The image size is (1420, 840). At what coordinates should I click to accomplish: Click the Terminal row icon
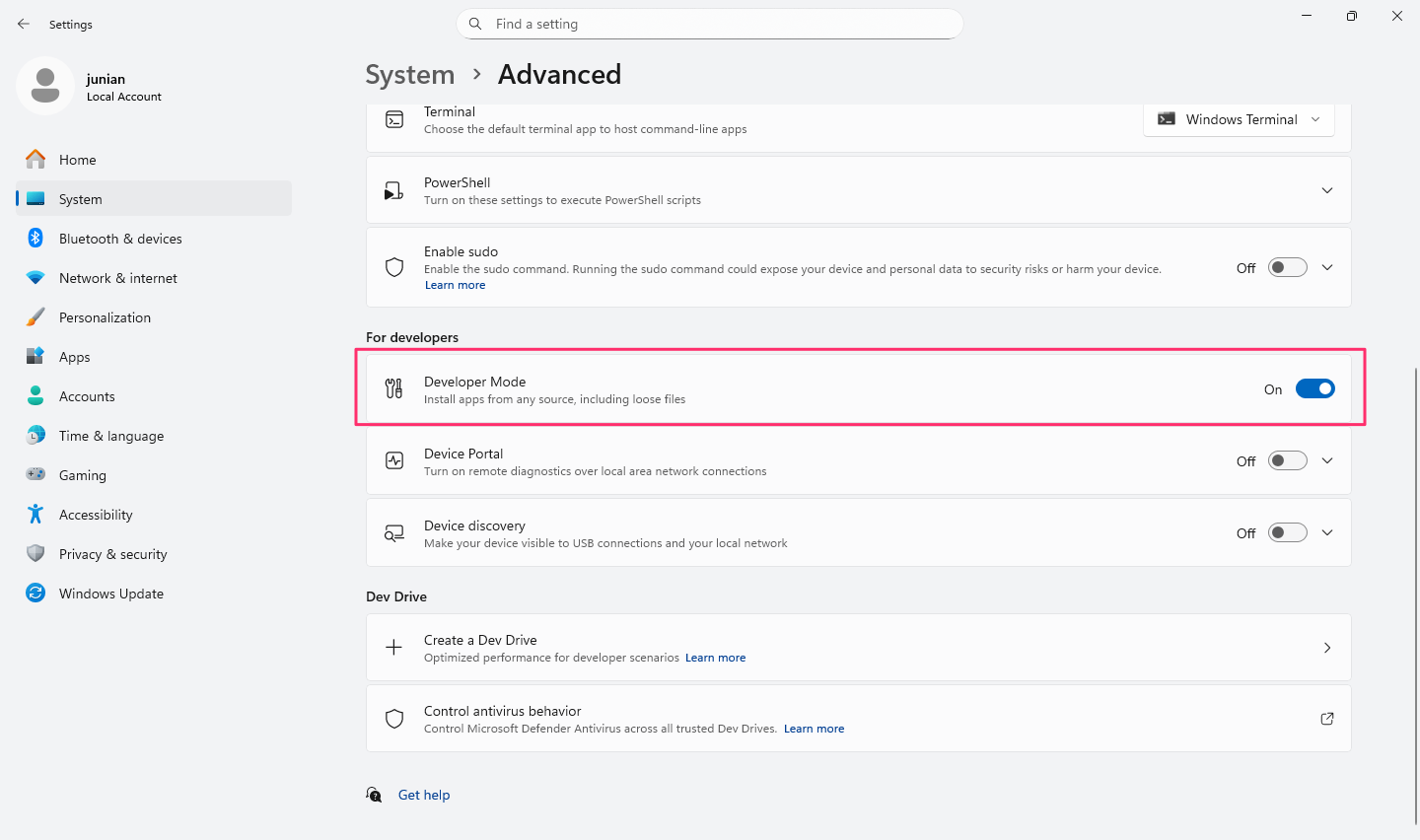point(394,120)
